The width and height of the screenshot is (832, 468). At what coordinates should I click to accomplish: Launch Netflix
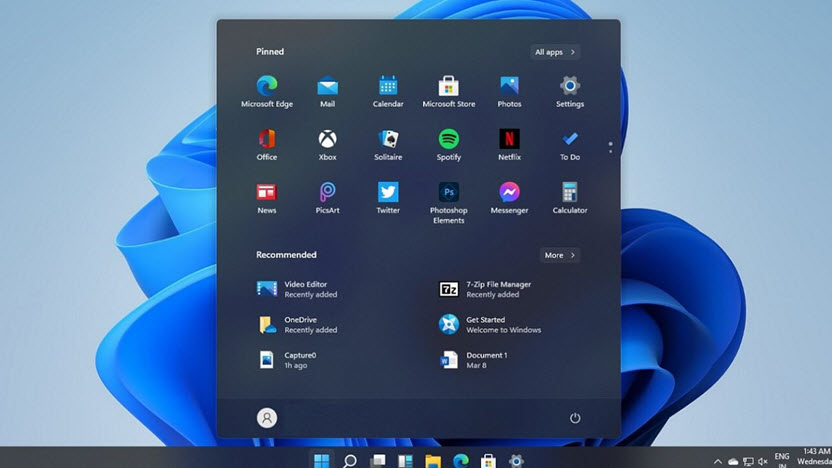click(509, 145)
